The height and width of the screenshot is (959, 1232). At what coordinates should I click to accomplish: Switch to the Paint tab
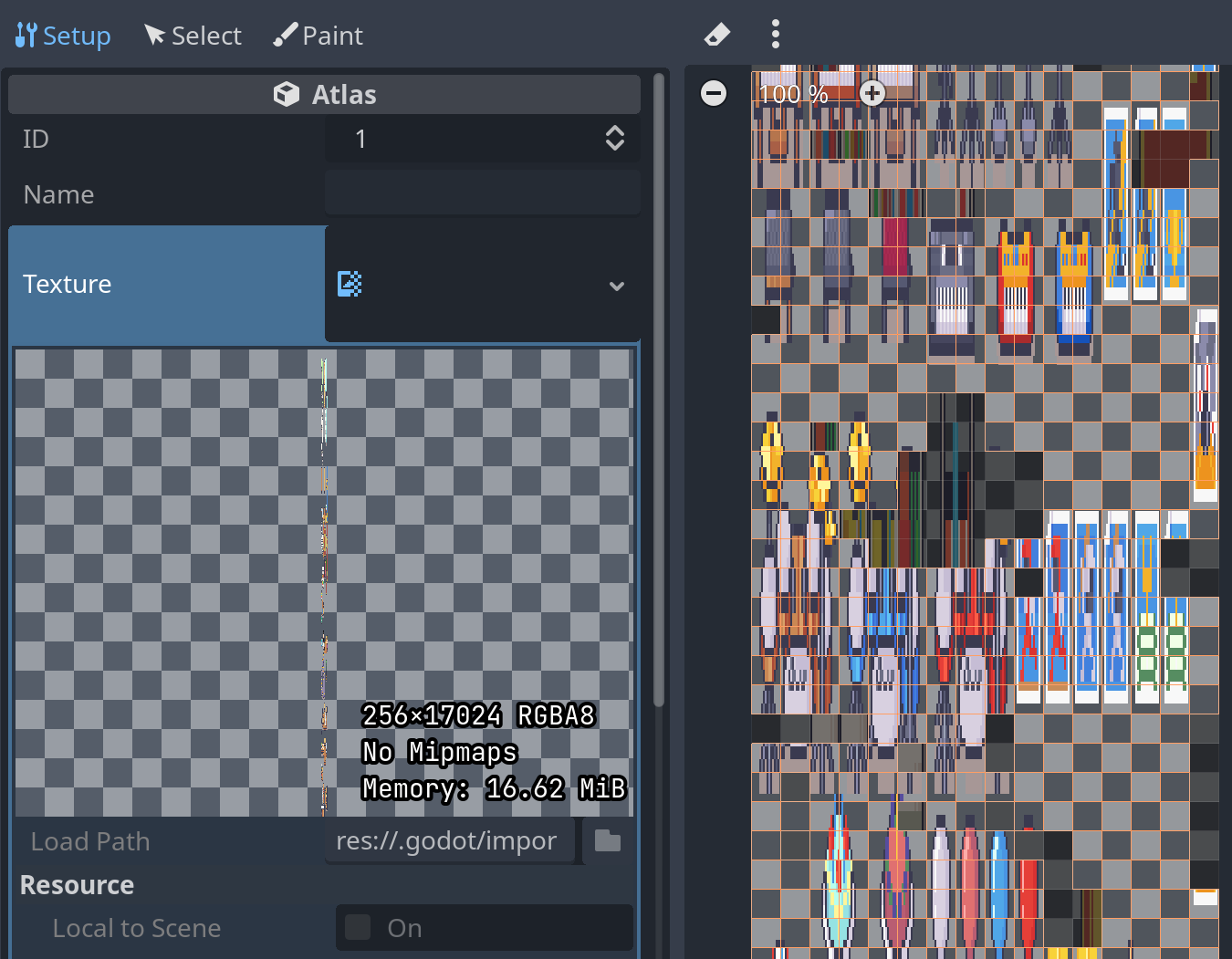318,34
